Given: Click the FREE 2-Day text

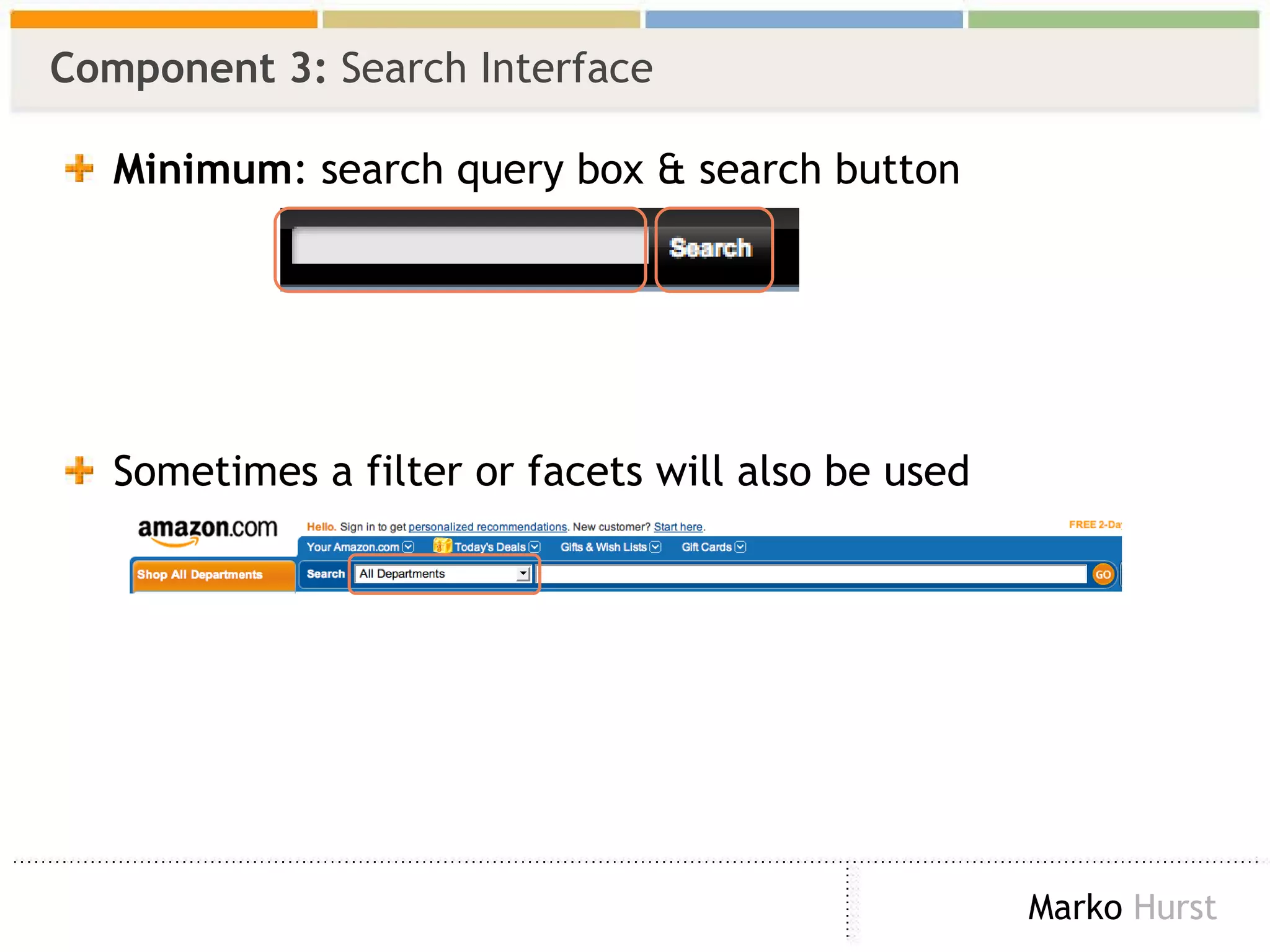Looking at the screenshot, I should [x=1095, y=524].
